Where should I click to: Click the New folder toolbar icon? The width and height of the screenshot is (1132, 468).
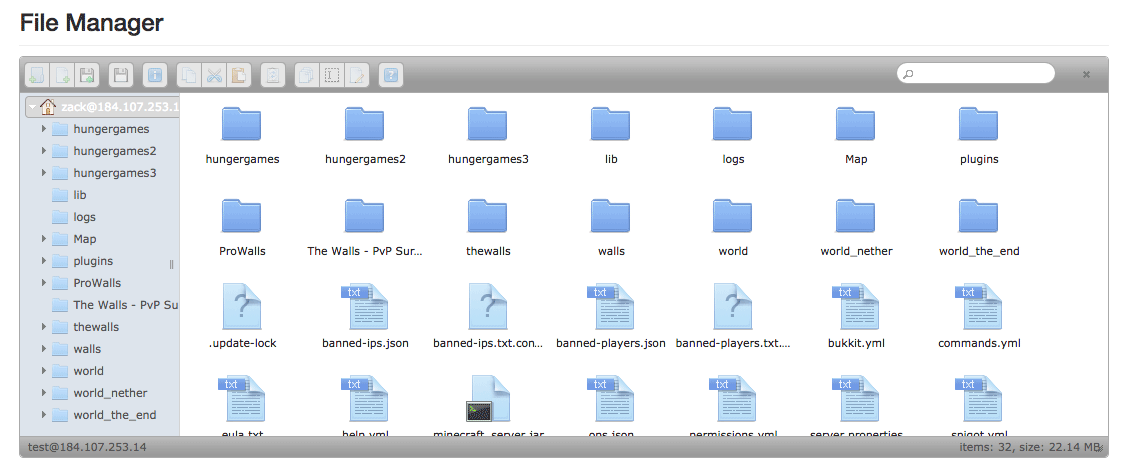(37, 75)
